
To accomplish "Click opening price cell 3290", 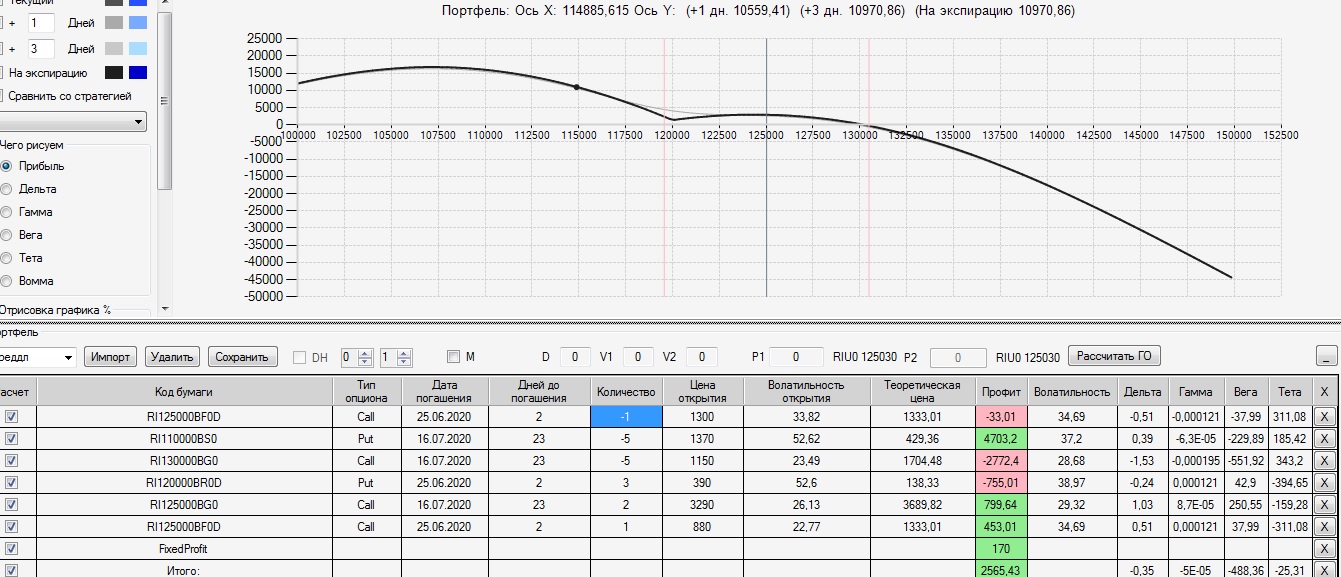I will click(703, 504).
